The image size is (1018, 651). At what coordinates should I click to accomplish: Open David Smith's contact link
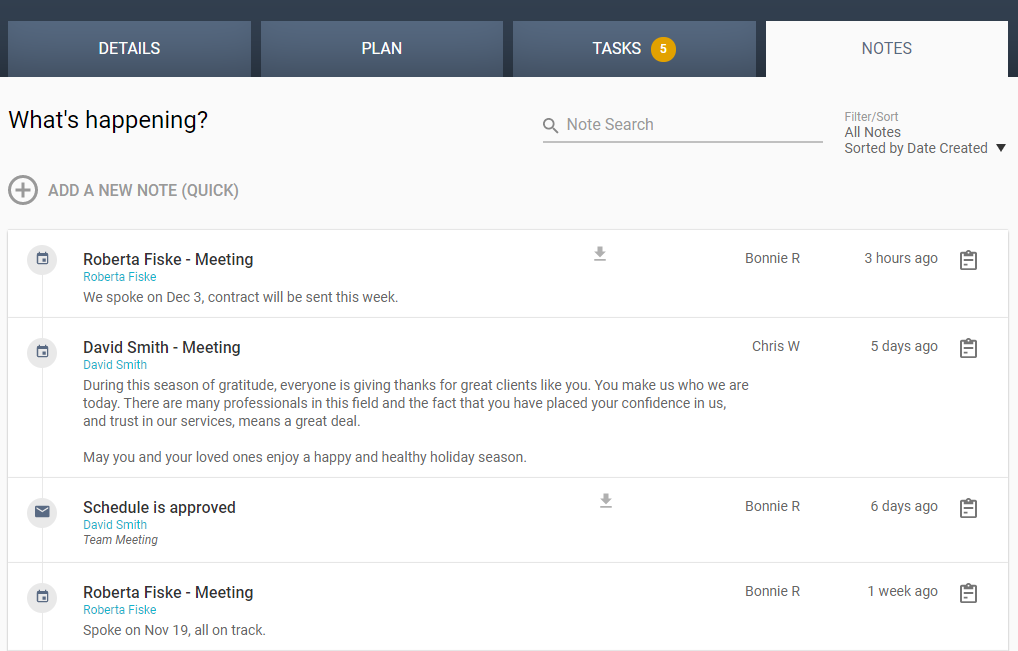click(114, 365)
